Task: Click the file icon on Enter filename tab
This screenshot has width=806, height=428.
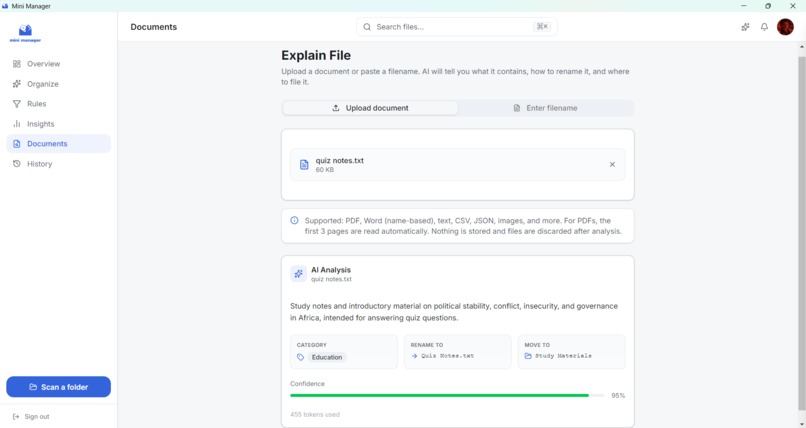Action: tap(517, 108)
